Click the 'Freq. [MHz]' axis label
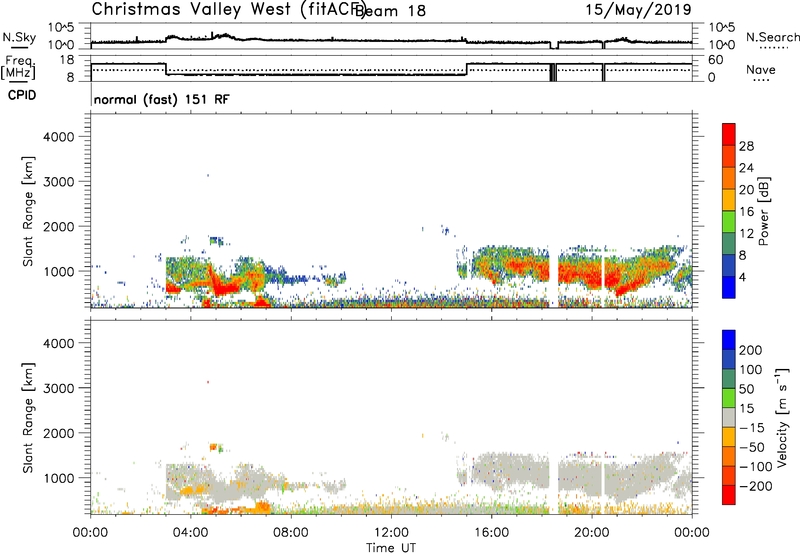800x554 pixels. coord(18,67)
